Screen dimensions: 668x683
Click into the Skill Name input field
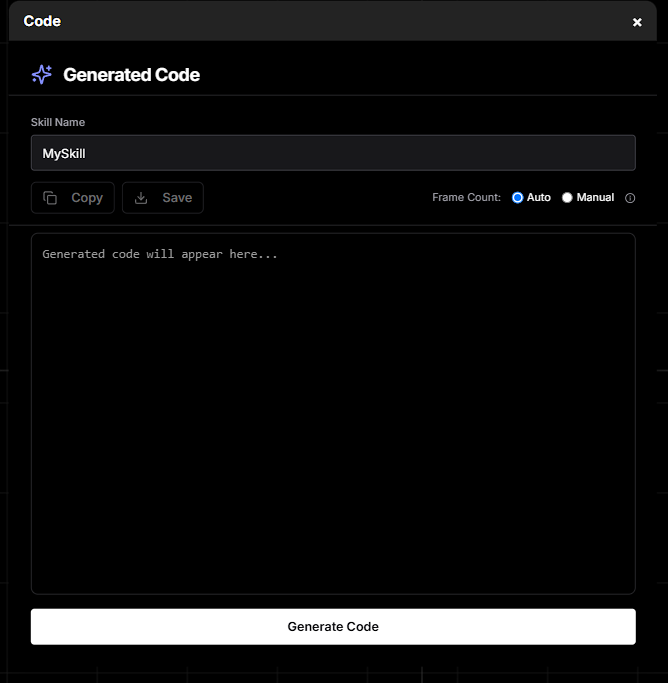[333, 153]
